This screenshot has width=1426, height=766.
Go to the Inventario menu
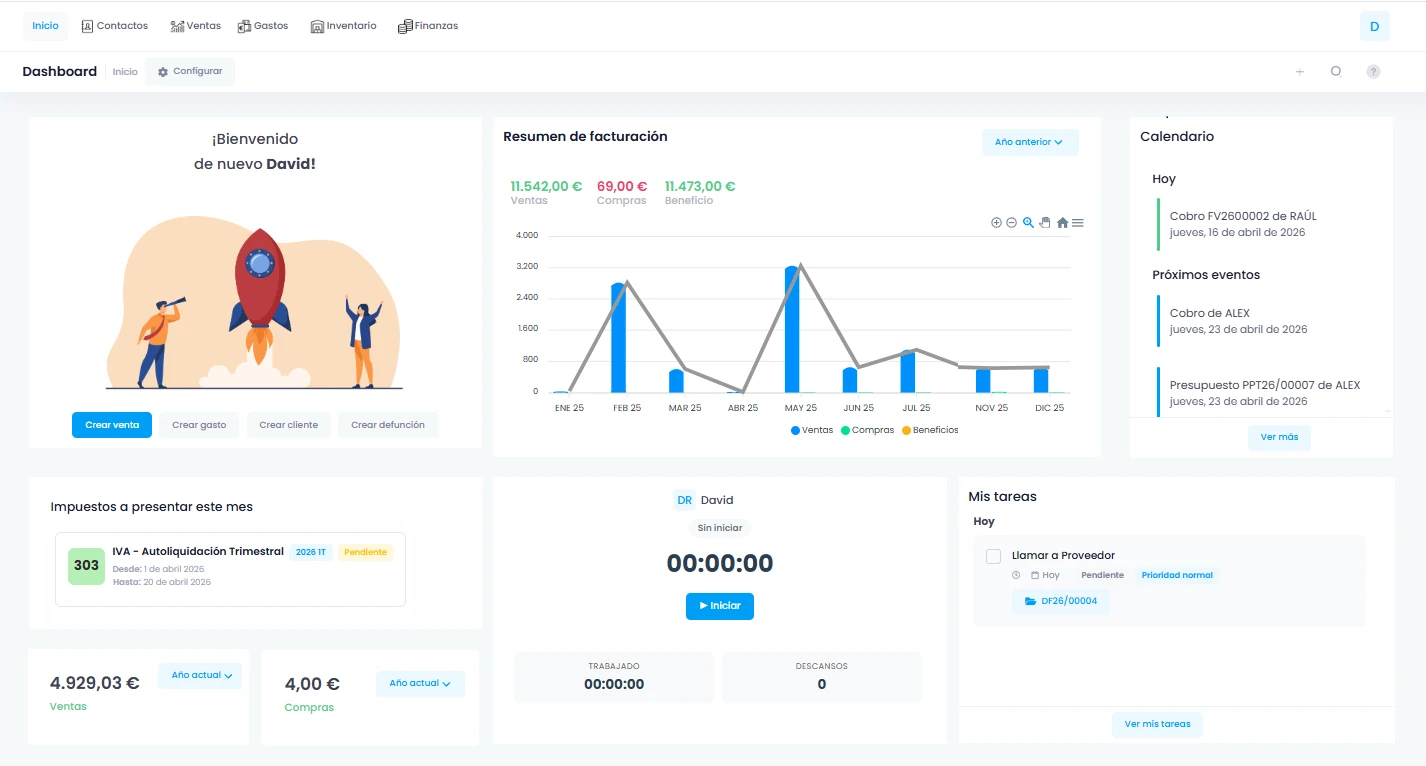click(344, 26)
